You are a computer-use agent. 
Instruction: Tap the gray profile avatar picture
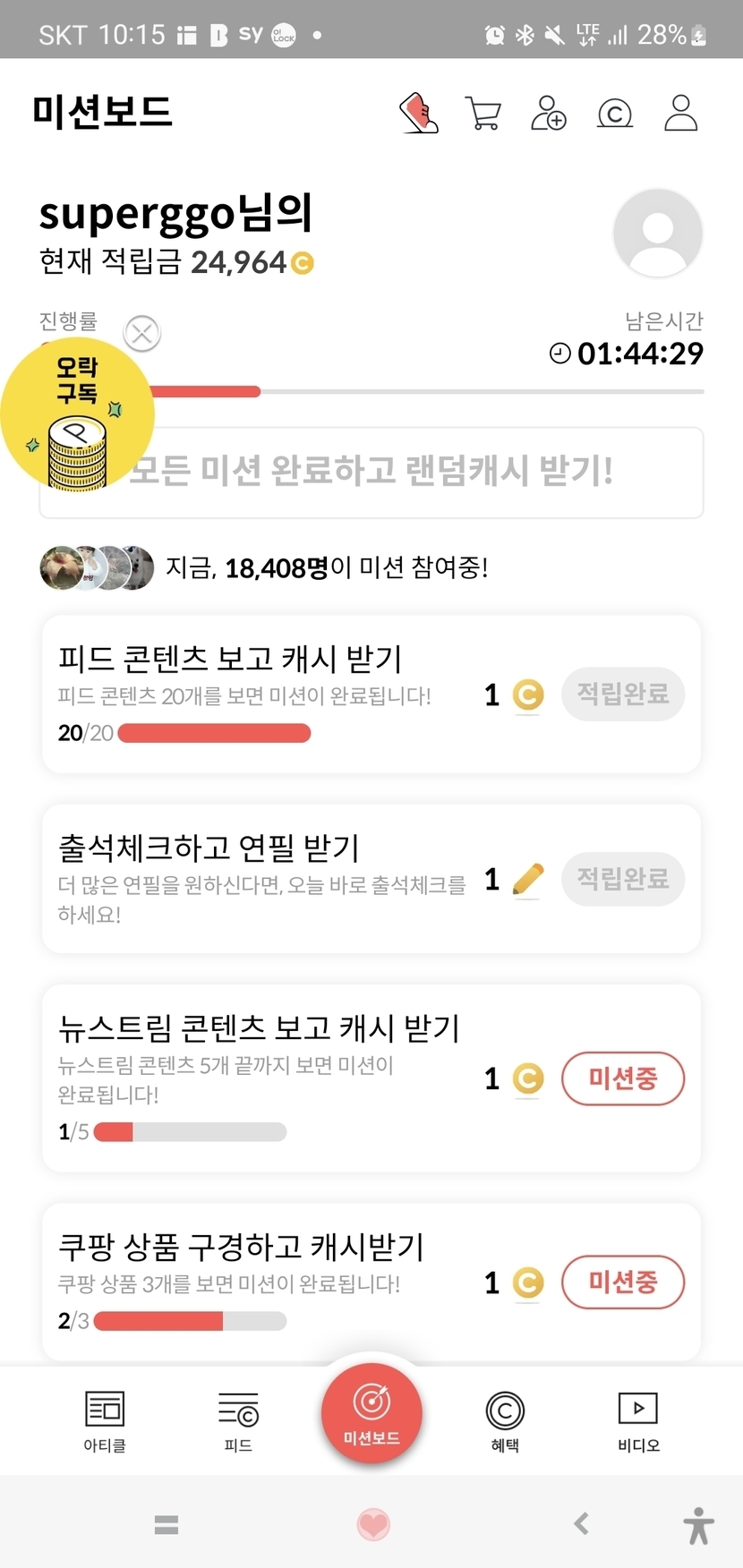(658, 234)
